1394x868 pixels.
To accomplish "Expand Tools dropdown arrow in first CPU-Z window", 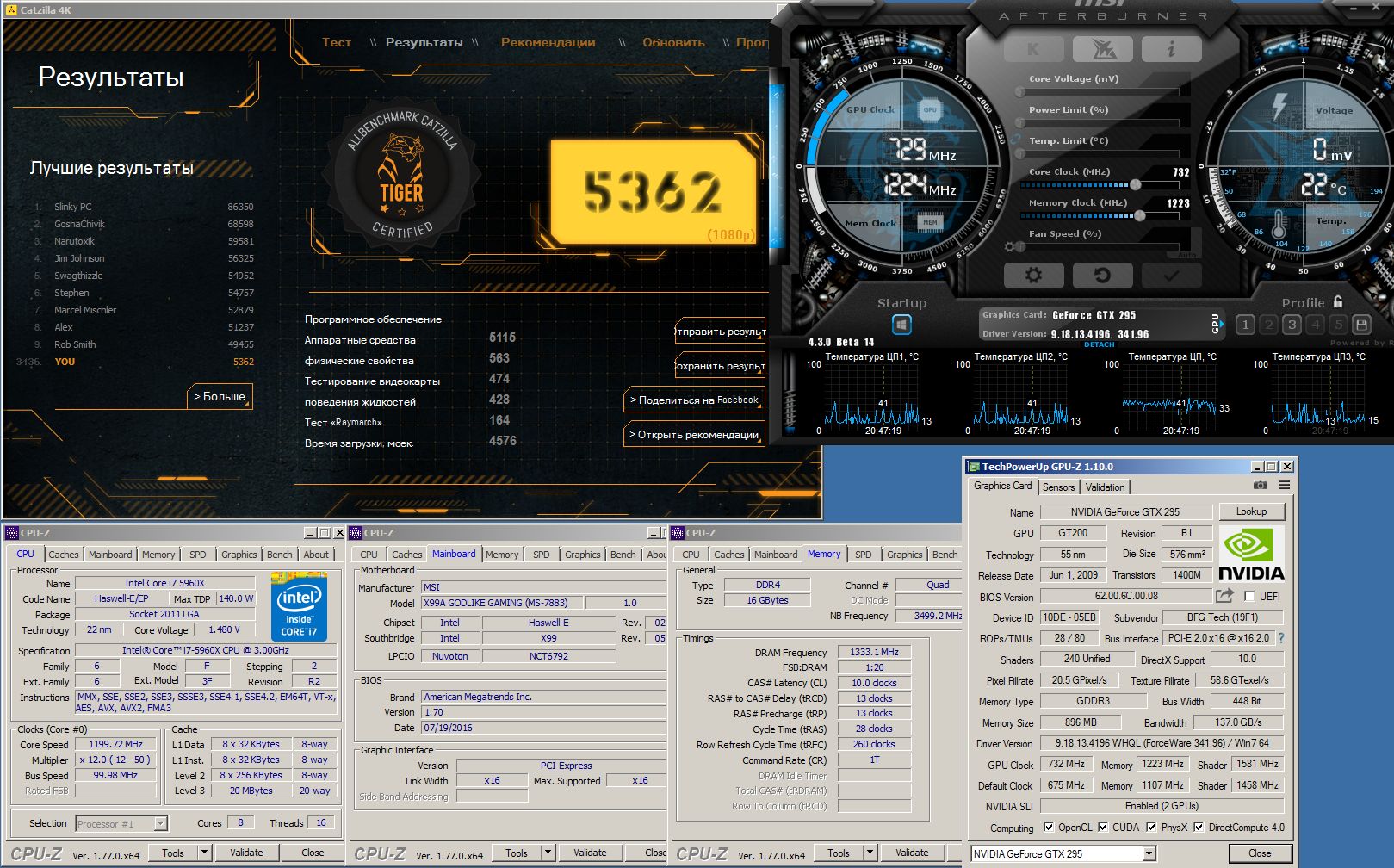I will tap(204, 852).
